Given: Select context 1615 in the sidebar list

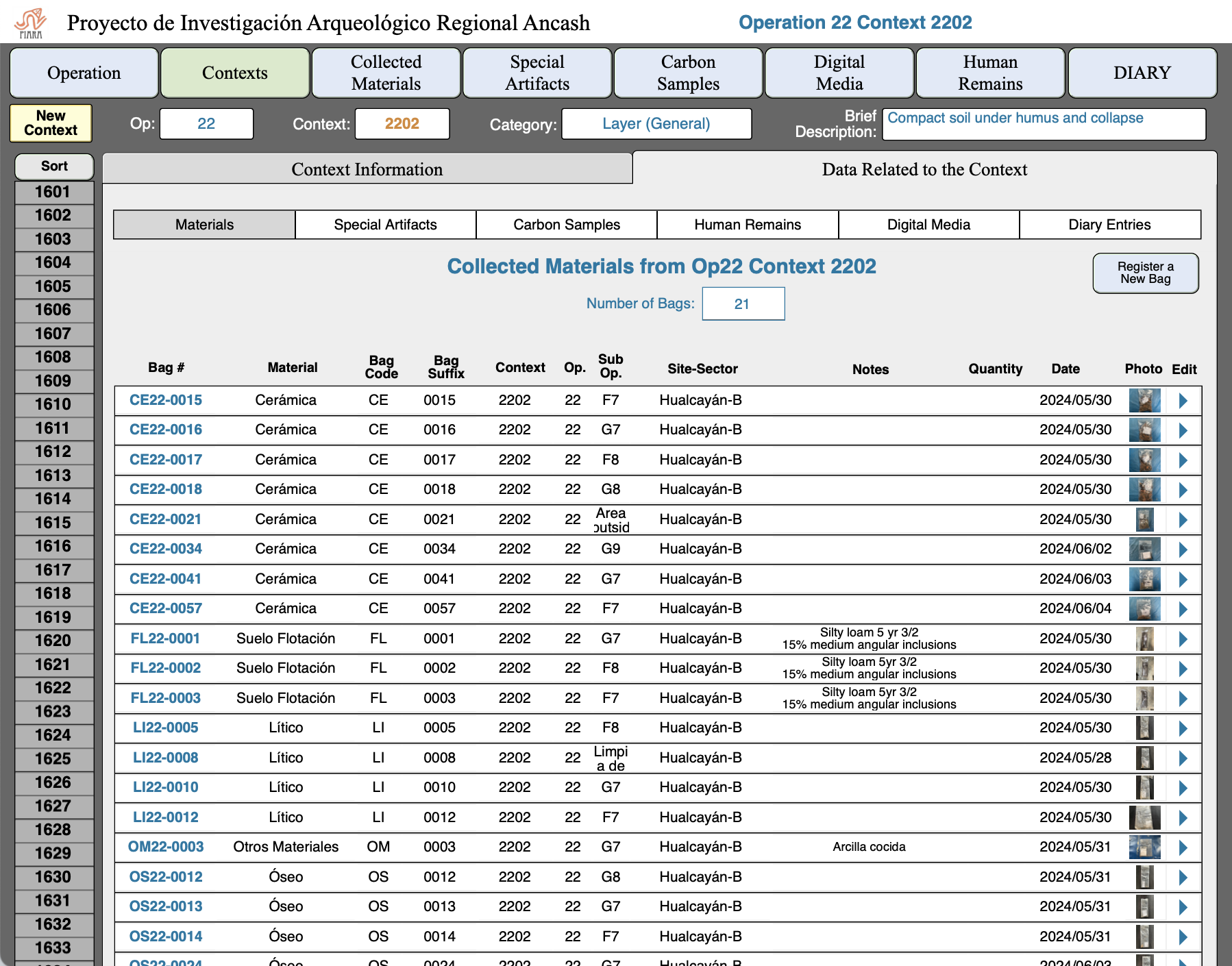Looking at the screenshot, I should [x=53, y=523].
